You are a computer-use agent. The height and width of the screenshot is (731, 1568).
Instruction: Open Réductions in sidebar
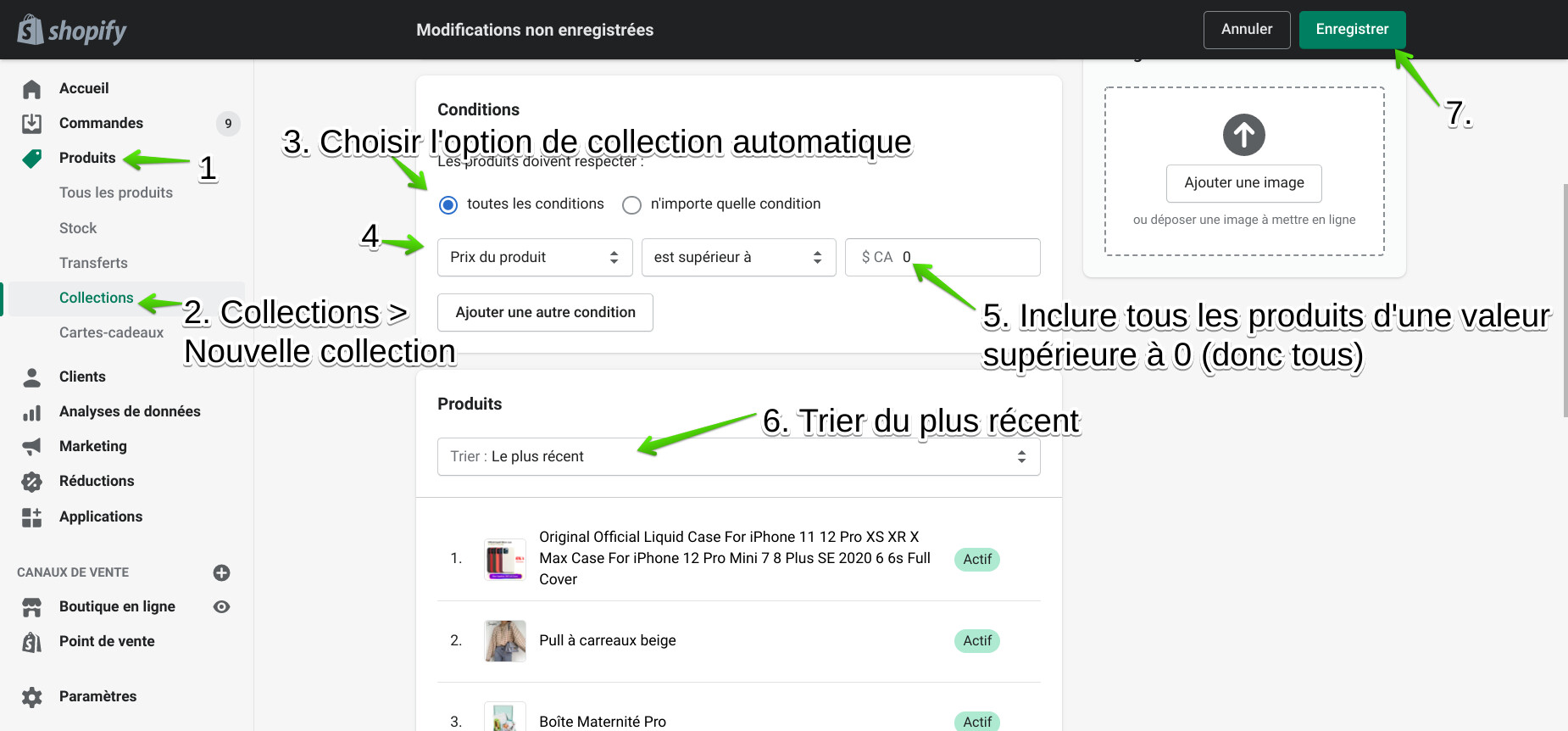[x=97, y=481]
